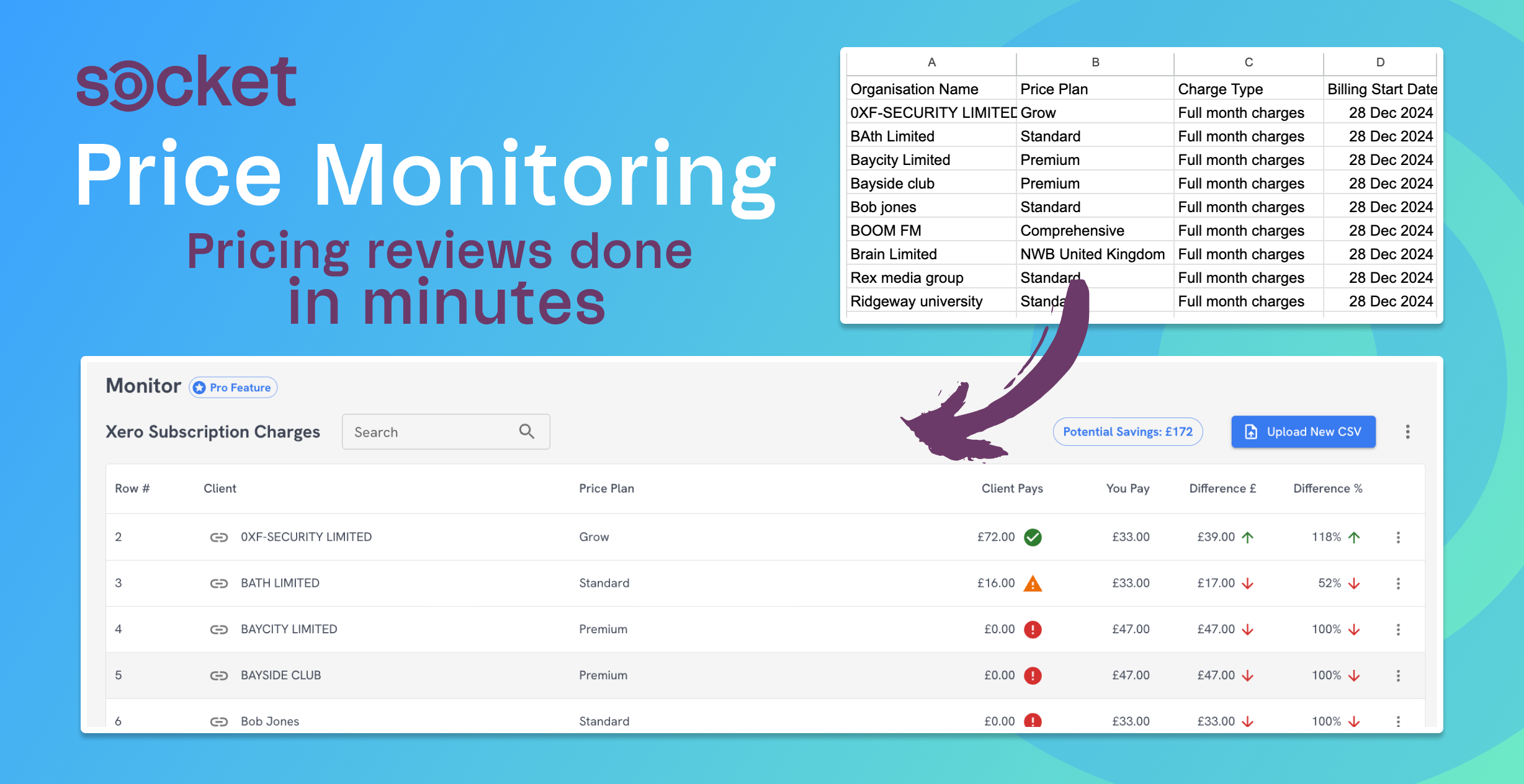1524x784 pixels.
Task: Click £16.00 client pays value
Action: click(996, 584)
